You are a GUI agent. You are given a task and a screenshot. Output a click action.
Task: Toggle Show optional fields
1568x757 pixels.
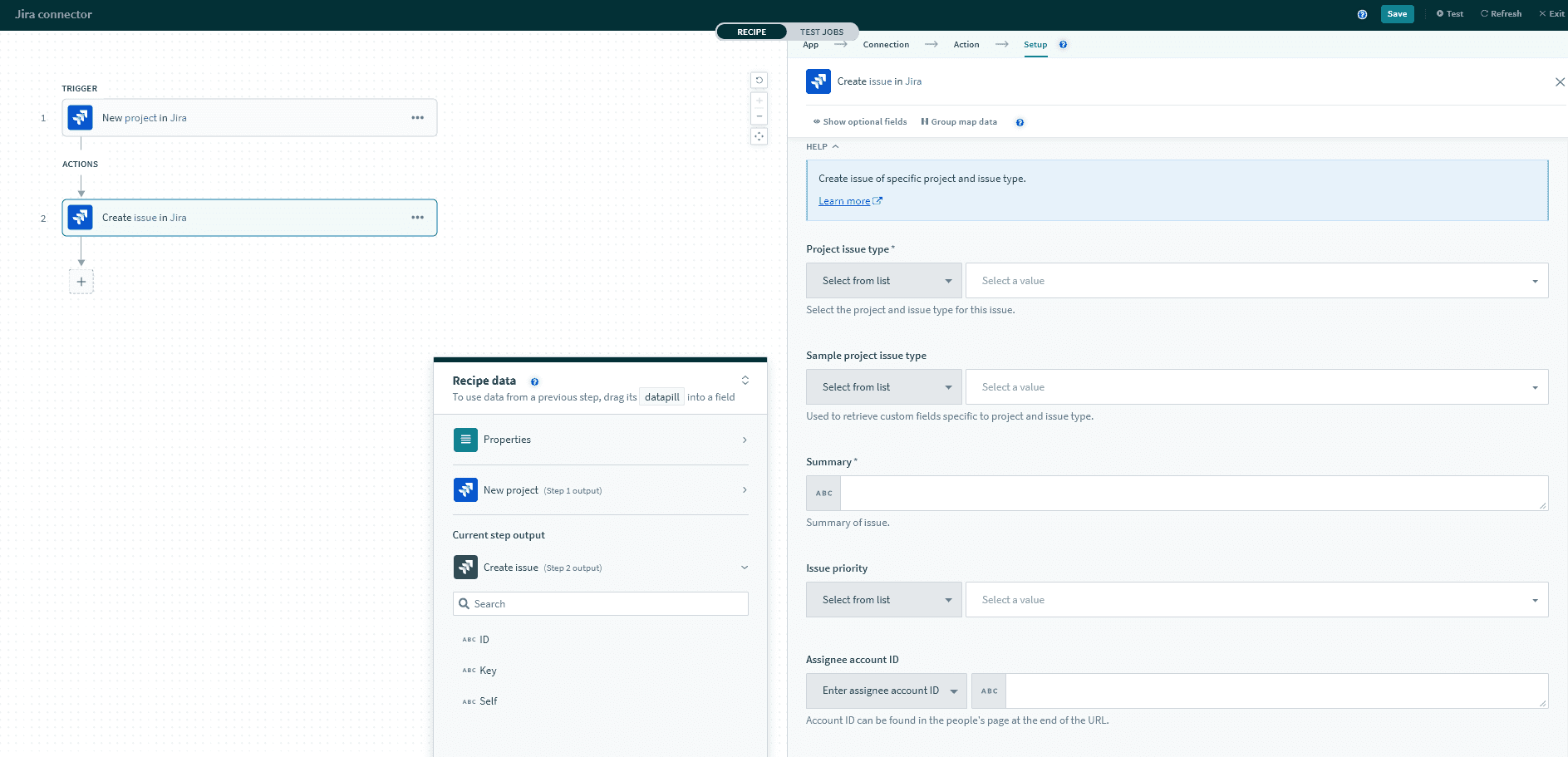click(x=860, y=122)
